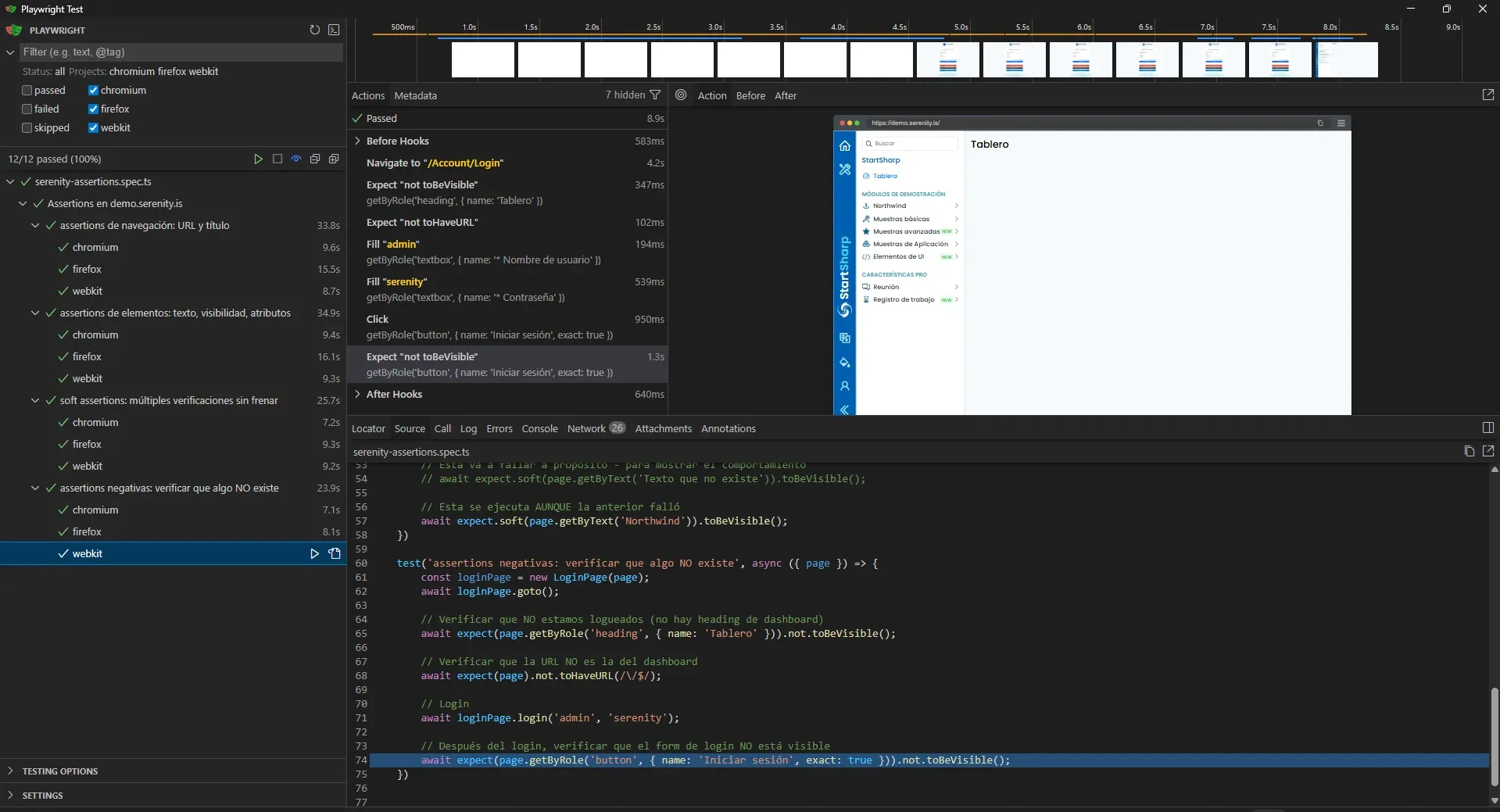Click the pick locator target icon
The width and height of the screenshot is (1500, 812).
679,95
